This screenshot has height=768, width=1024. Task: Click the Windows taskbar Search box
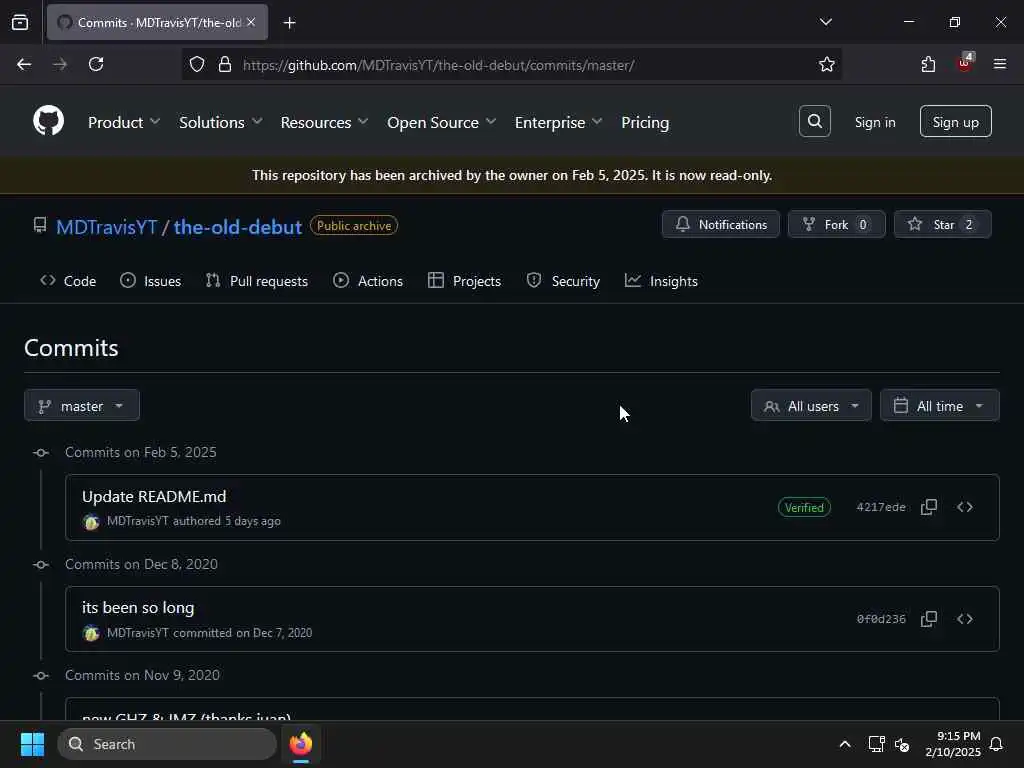click(167, 744)
